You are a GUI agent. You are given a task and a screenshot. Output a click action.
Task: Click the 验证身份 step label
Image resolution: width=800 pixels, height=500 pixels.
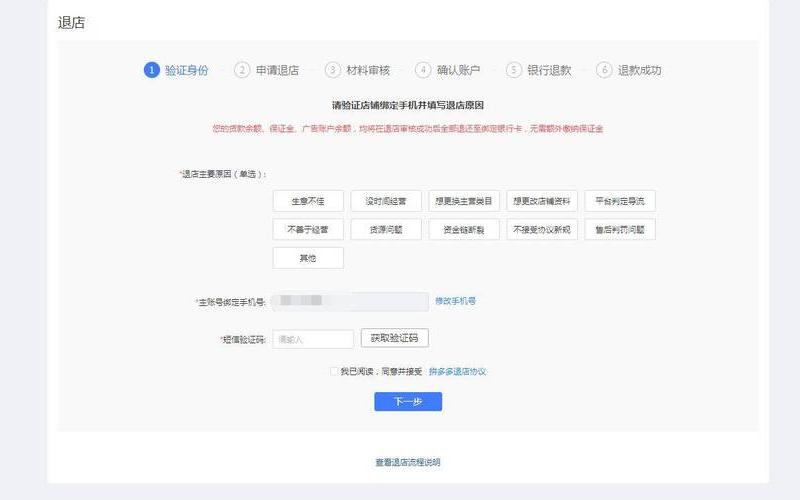point(187,70)
